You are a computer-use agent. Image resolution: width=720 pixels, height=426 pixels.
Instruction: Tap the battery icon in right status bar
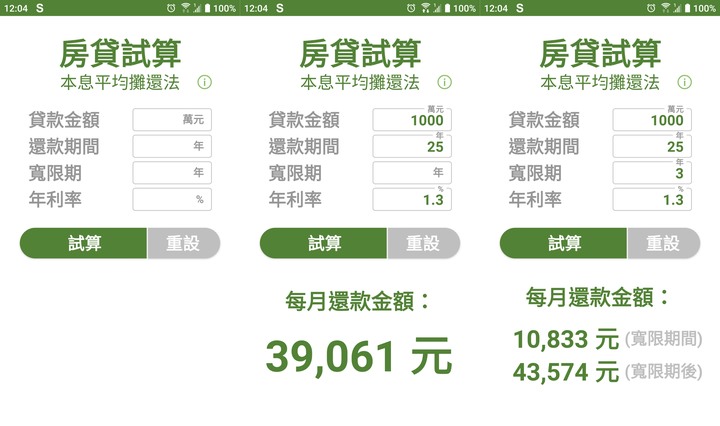pyautogui.click(x=687, y=8)
